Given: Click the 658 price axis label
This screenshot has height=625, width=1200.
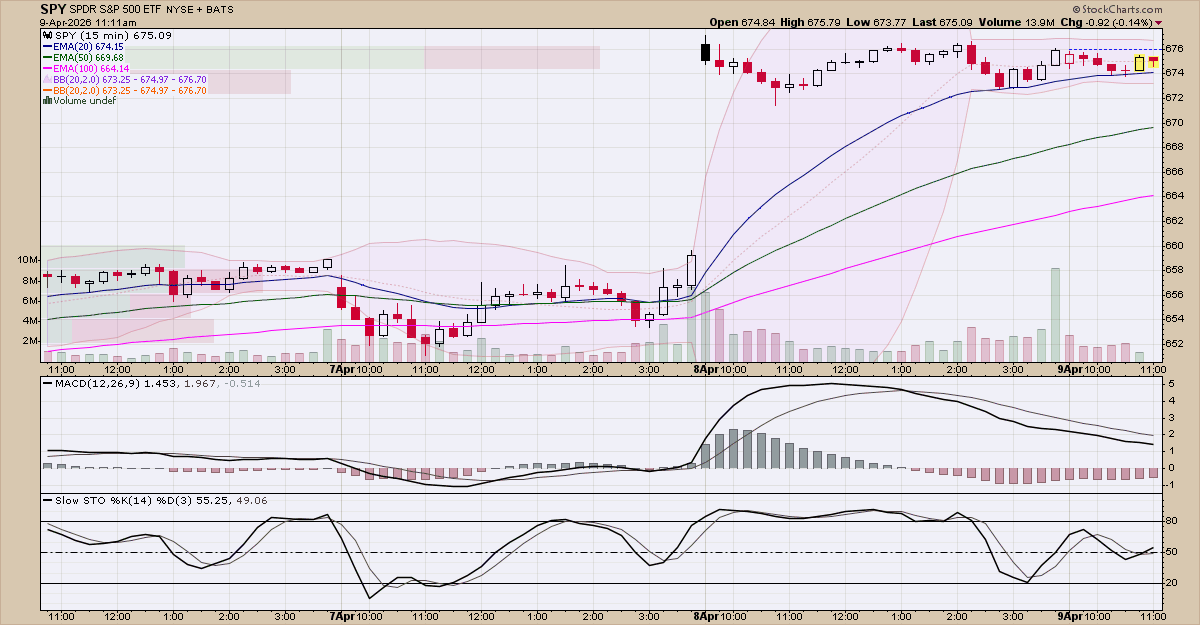Looking at the screenshot, I should [x=1176, y=270].
